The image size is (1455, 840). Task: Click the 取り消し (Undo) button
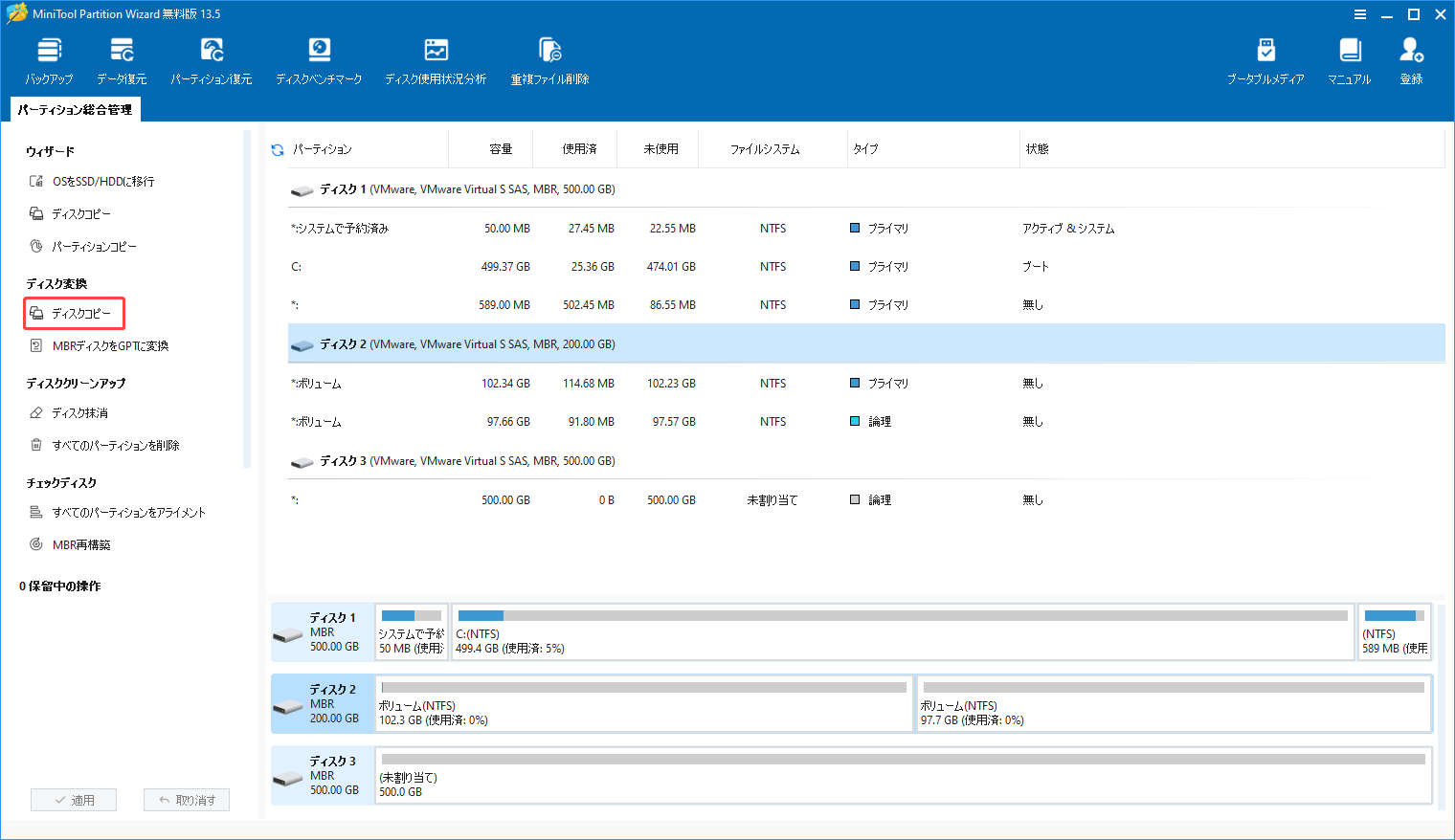click(x=187, y=799)
